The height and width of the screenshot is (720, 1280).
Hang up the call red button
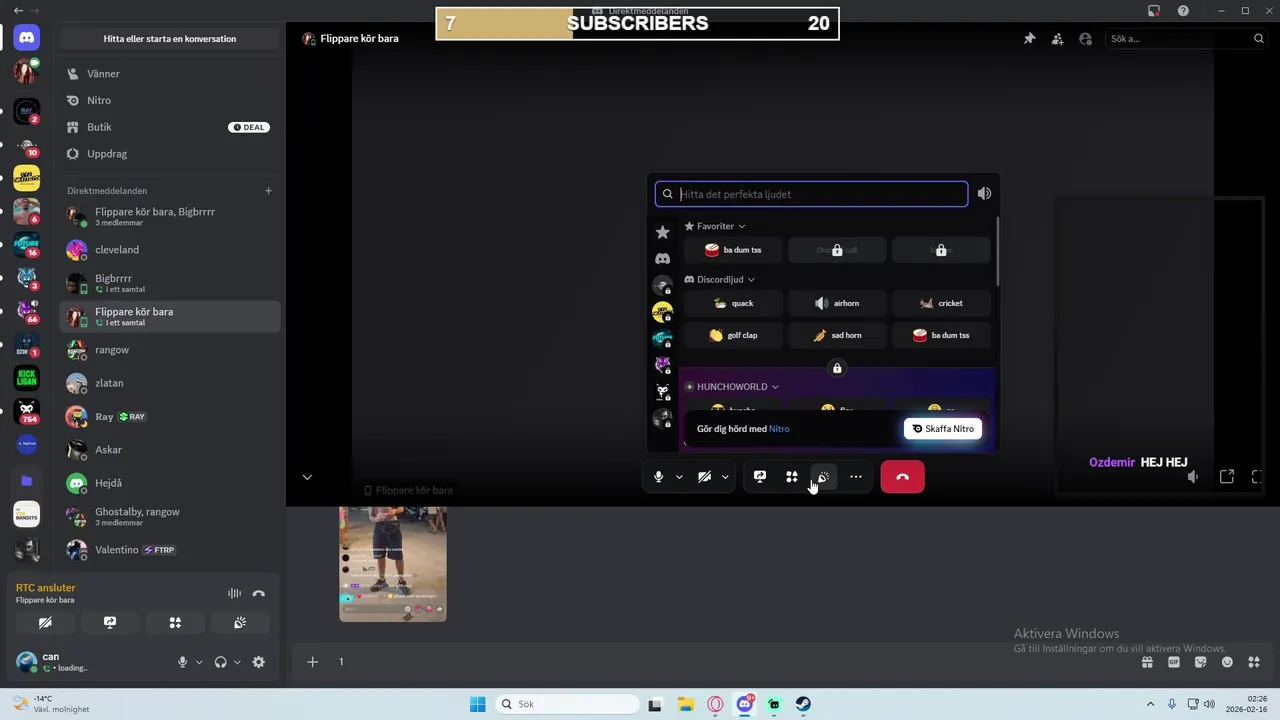(902, 477)
